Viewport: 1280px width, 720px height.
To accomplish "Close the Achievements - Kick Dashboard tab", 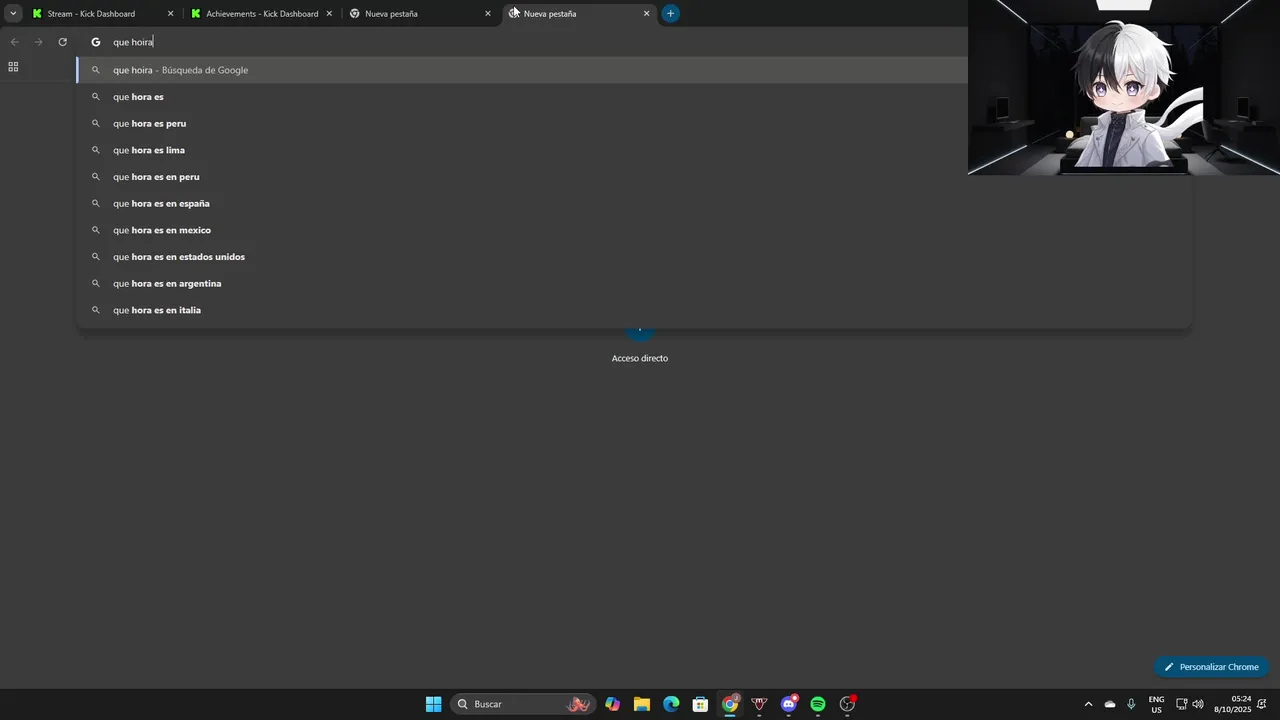I will pyautogui.click(x=329, y=14).
